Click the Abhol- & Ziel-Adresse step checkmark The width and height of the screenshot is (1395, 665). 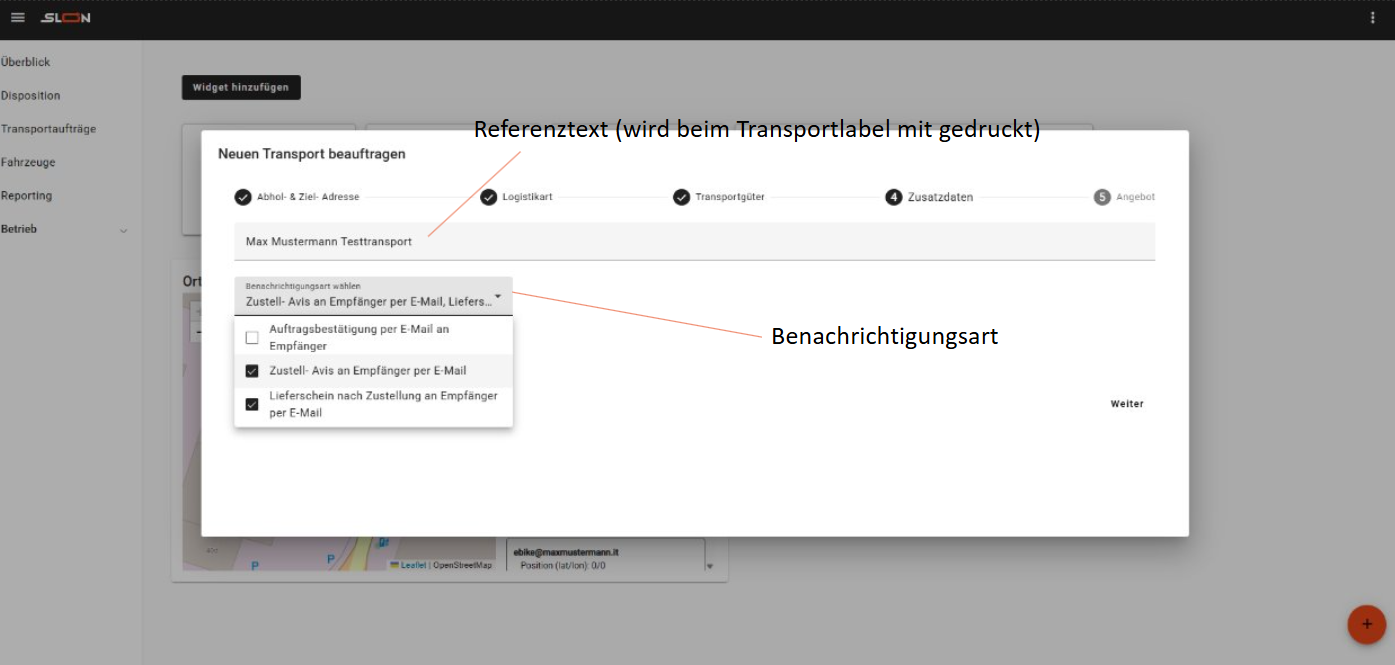tap(243, 197)
